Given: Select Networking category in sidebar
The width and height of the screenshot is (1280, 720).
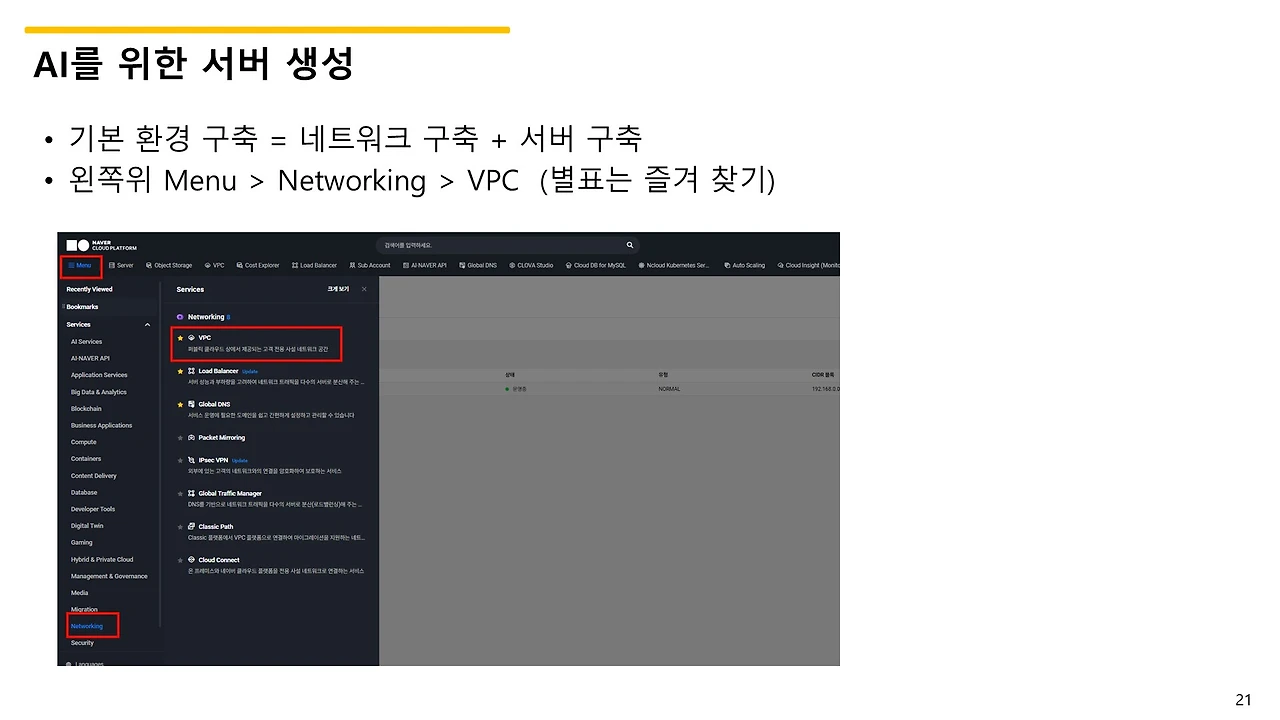Looking at the screenshot, I should [x=87, y=626].
